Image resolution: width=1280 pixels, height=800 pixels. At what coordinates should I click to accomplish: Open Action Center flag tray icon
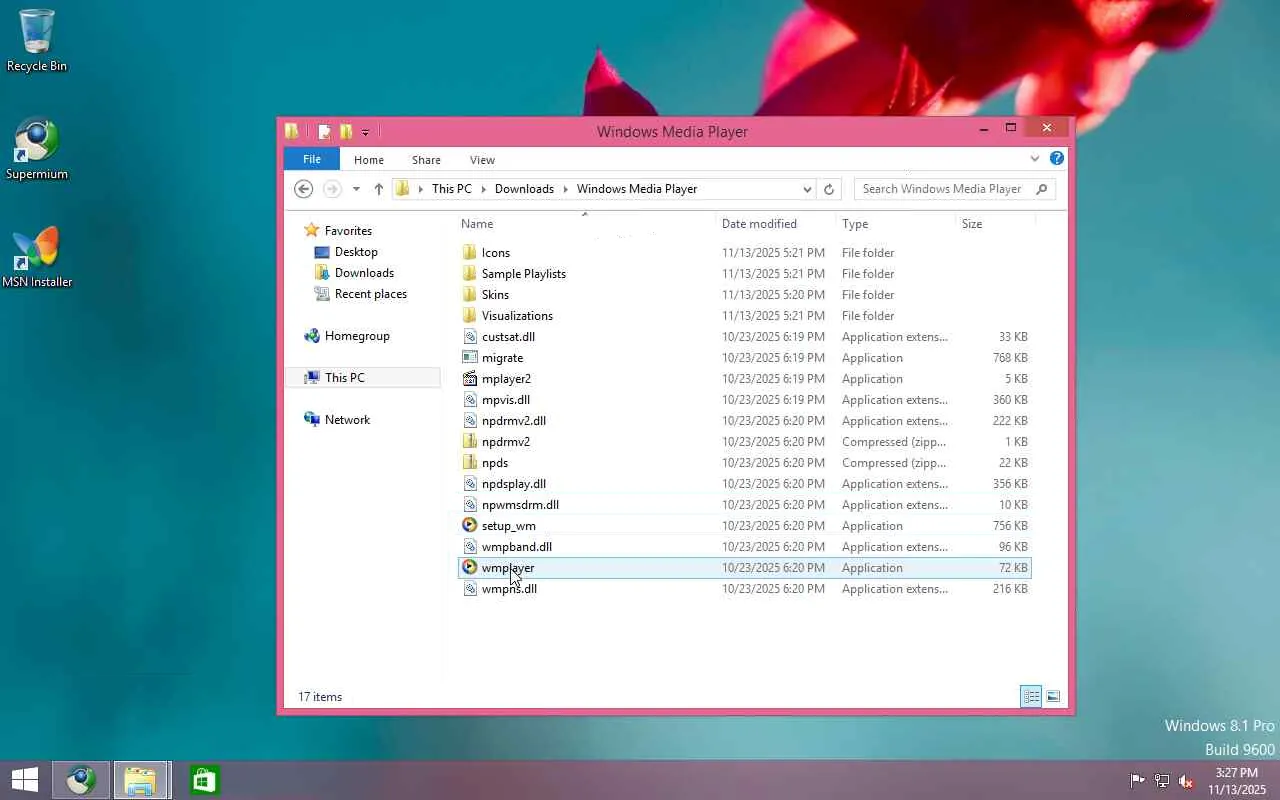point(1137,780)
